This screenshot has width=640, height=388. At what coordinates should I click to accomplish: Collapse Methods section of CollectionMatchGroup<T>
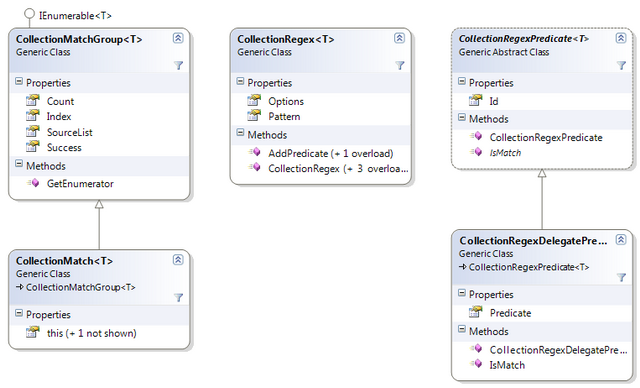19,164
